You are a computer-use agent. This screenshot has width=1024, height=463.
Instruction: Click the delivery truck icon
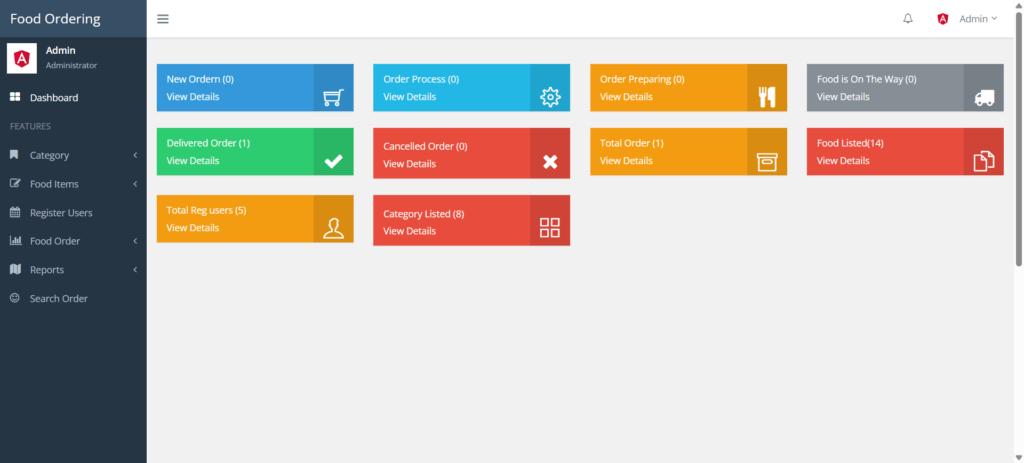(984, 98)
